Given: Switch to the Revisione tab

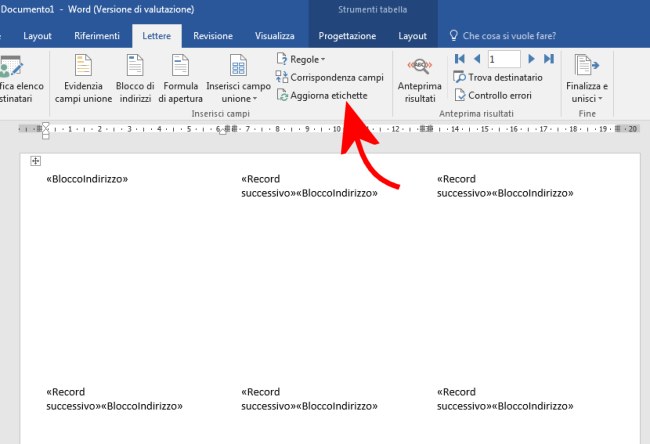Looking at the screenshot, I should point(212,36).
